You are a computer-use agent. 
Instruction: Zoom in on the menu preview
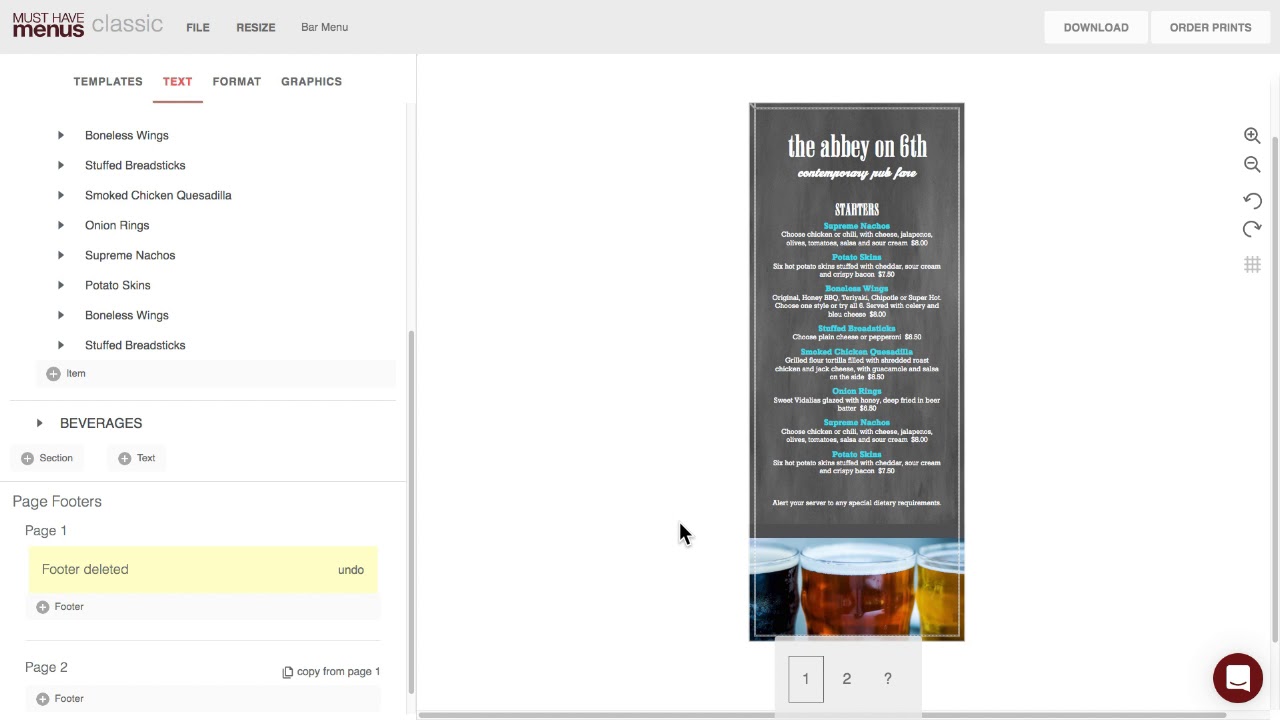tap(1251, 135)
